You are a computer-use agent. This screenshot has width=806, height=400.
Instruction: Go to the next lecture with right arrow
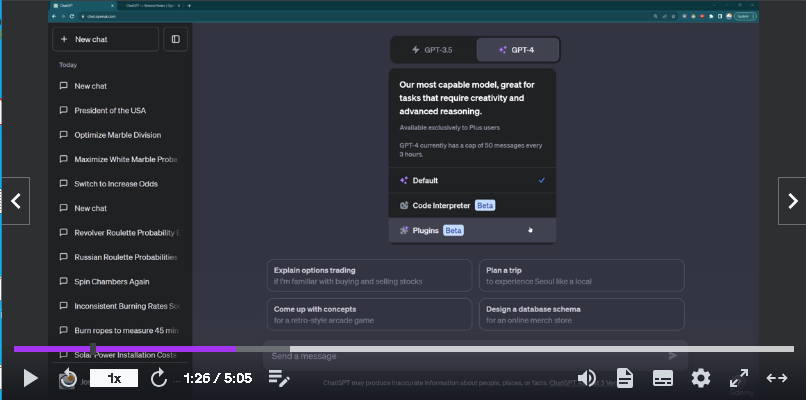pos(792,201)
